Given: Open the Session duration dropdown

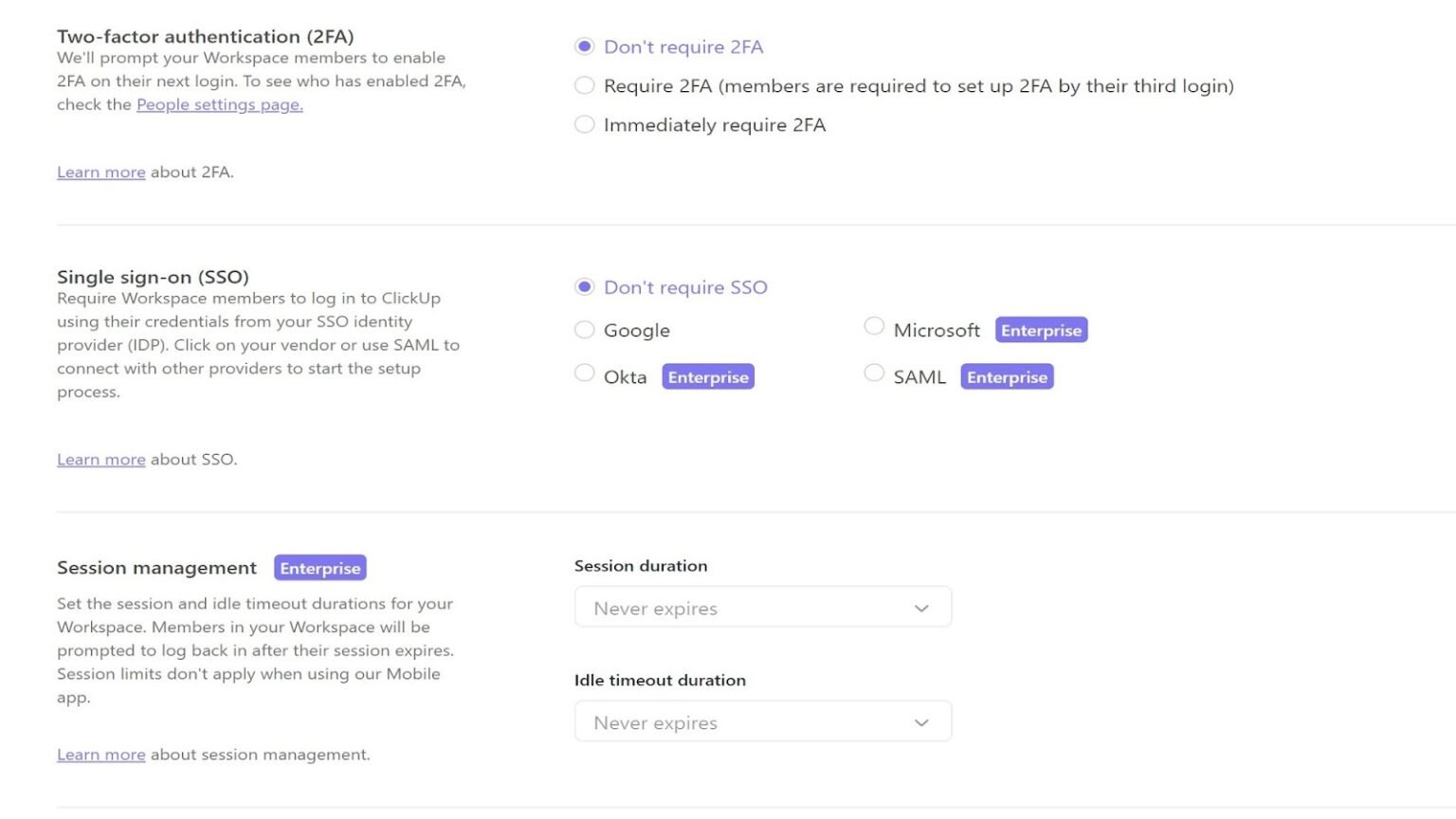Looking at the screenshot, I should coord(763,608).
